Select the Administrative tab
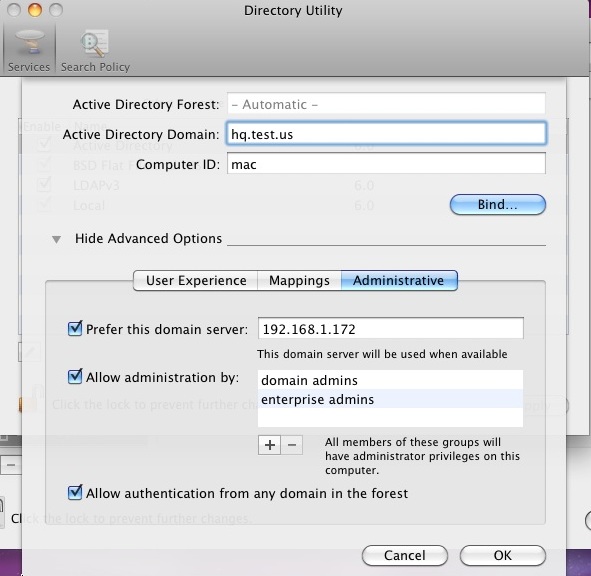Viewport: 591px width, 576px height. click(x=399, y=280)
